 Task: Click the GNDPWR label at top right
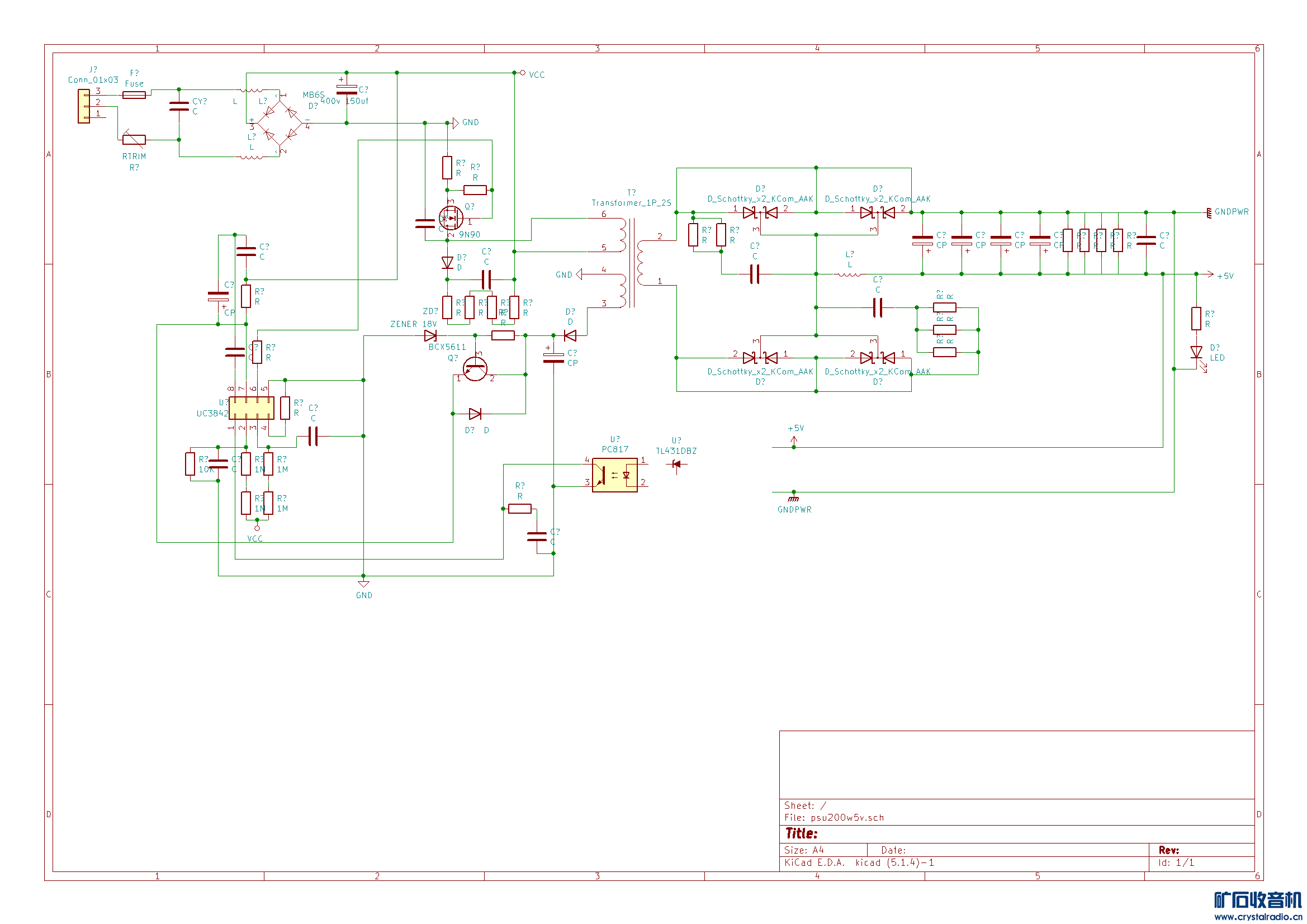[1231, 212]
